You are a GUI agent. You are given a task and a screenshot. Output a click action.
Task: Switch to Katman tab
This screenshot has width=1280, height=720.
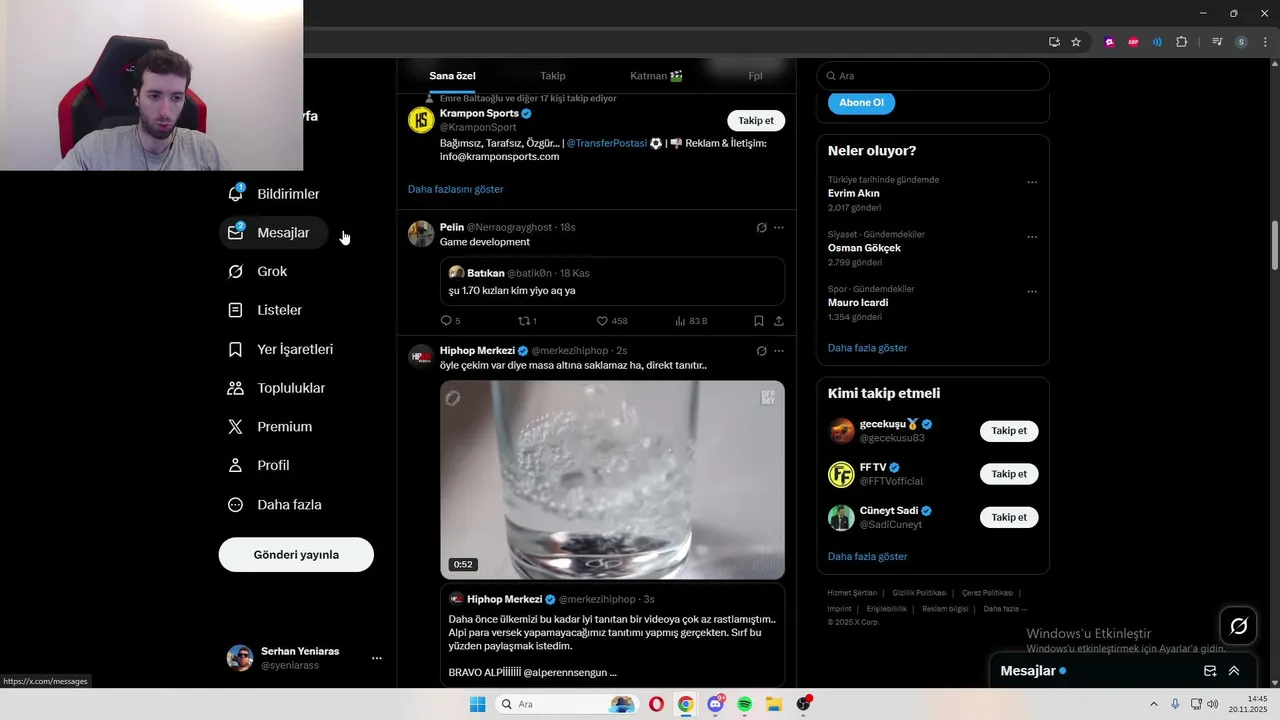656,76
